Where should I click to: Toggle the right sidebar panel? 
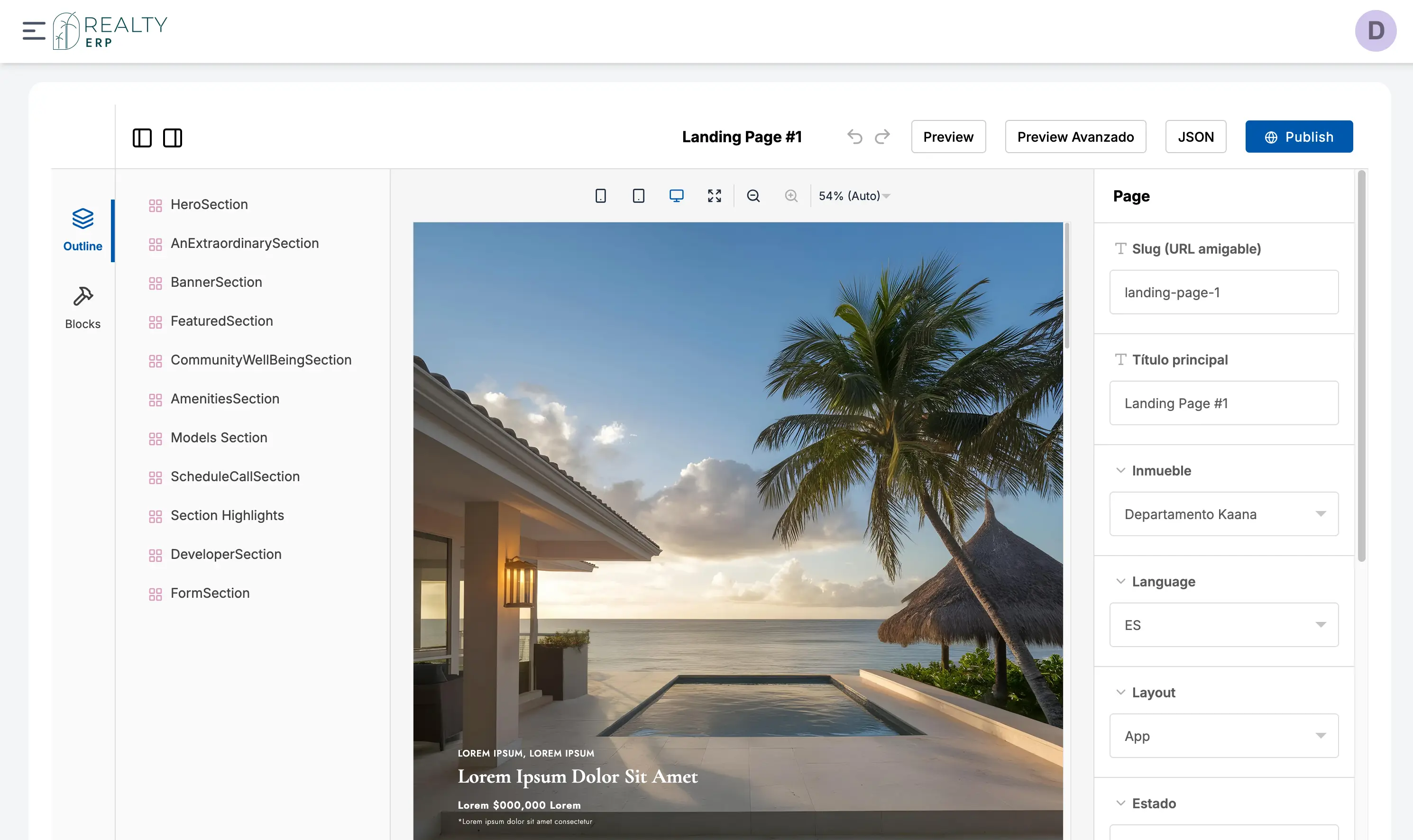172,137
